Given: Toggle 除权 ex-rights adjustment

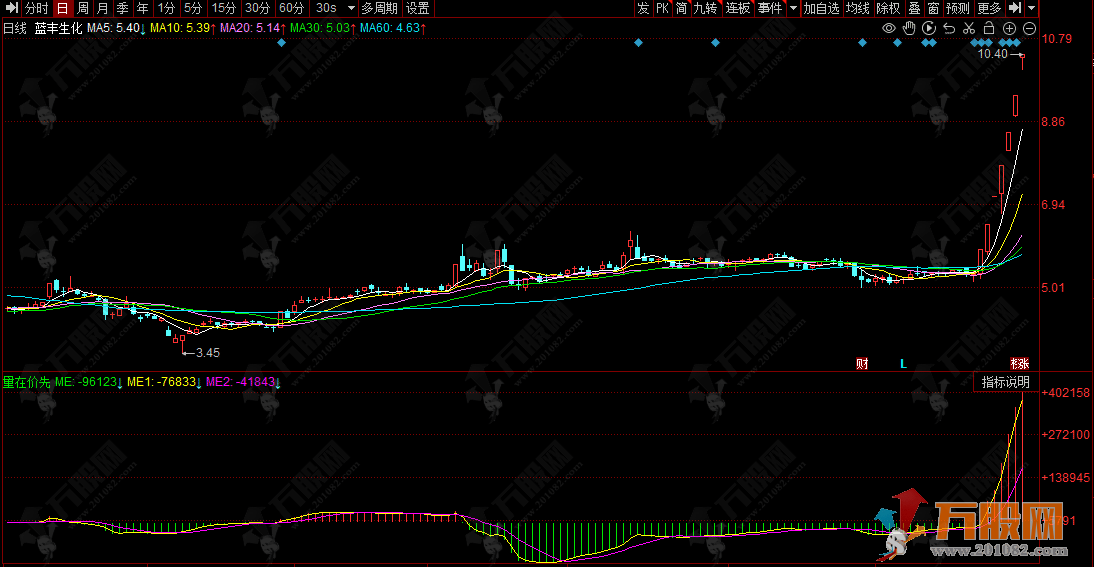Looking at the screenshot, I should coord(888,8).
